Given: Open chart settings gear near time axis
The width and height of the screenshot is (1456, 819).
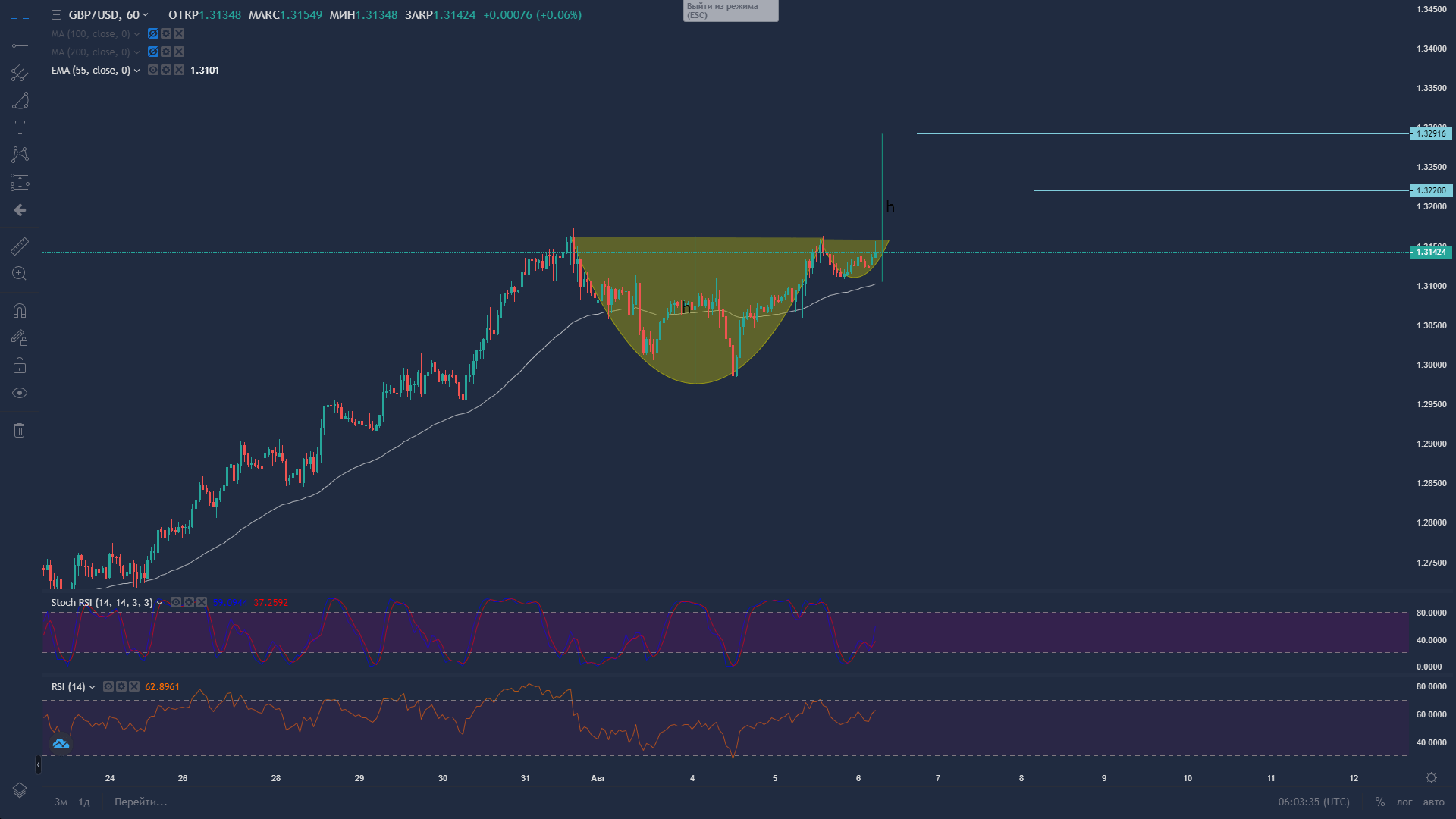Looking at the screenshot, I should pyautogui.click(x=1431, y=778).
